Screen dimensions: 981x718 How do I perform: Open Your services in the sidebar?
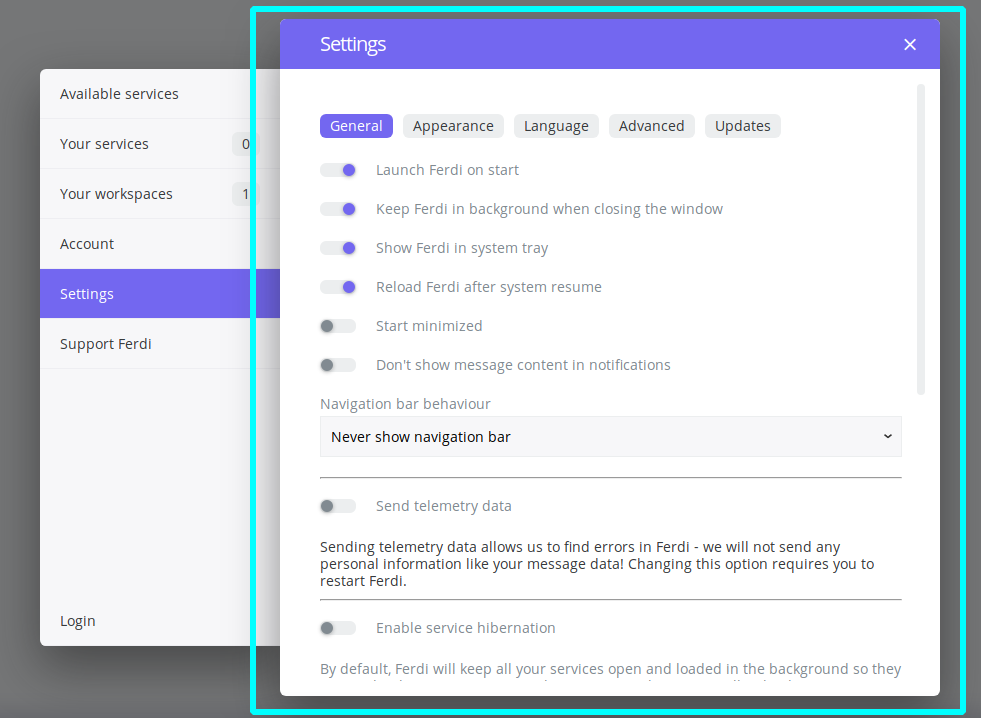pos(160,144)
